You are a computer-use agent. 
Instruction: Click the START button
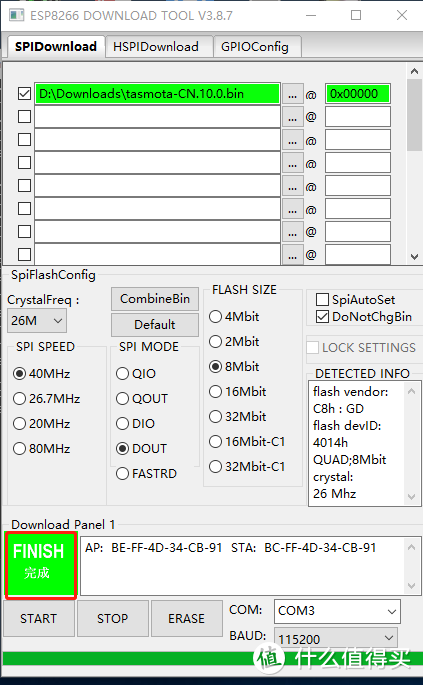tap(38, 618)
